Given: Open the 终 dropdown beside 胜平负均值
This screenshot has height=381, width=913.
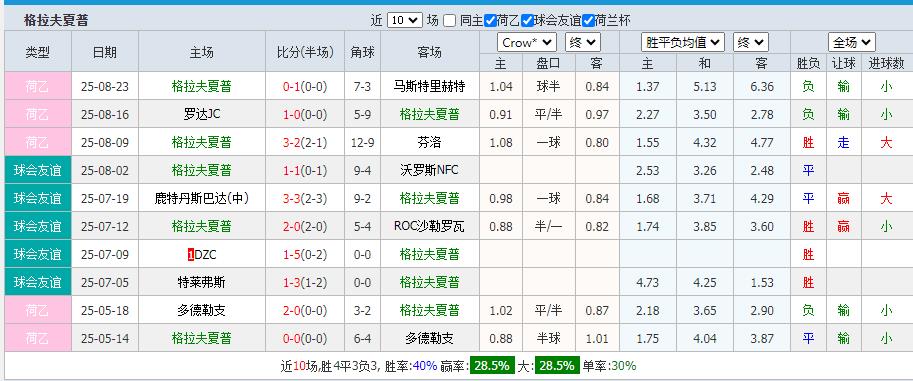Looking at the screenshot, I should pyautogui.click(x=751, y=43).
